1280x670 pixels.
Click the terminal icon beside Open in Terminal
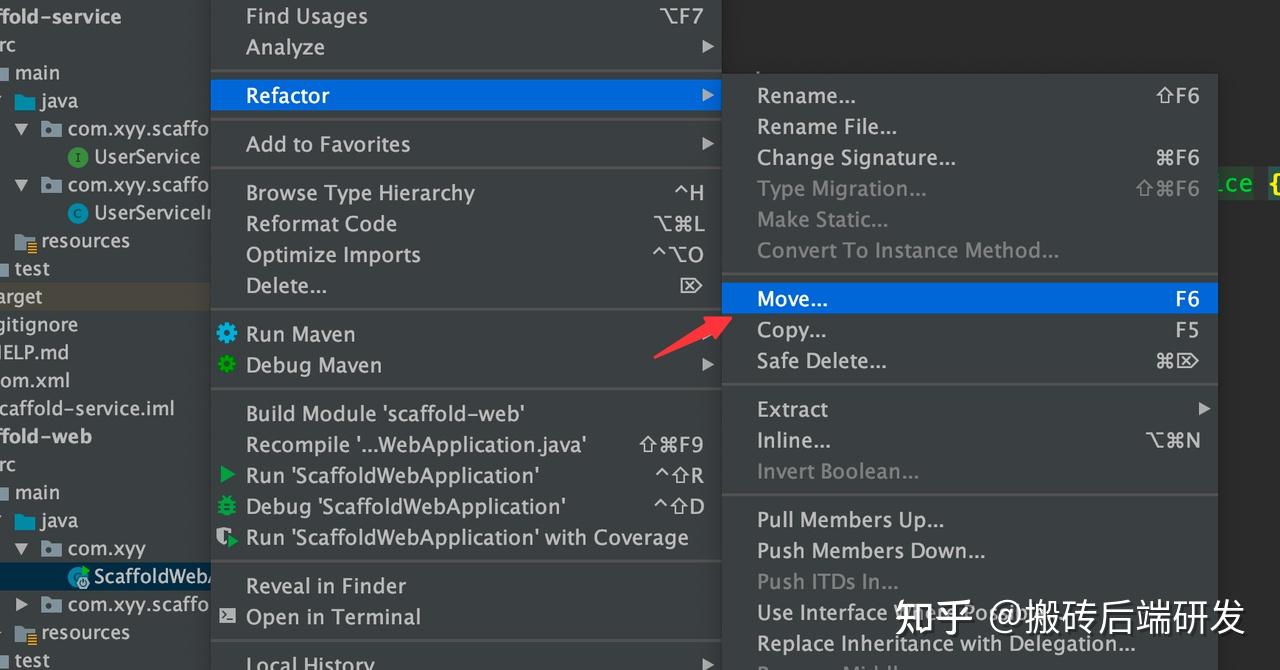point(227,616)
